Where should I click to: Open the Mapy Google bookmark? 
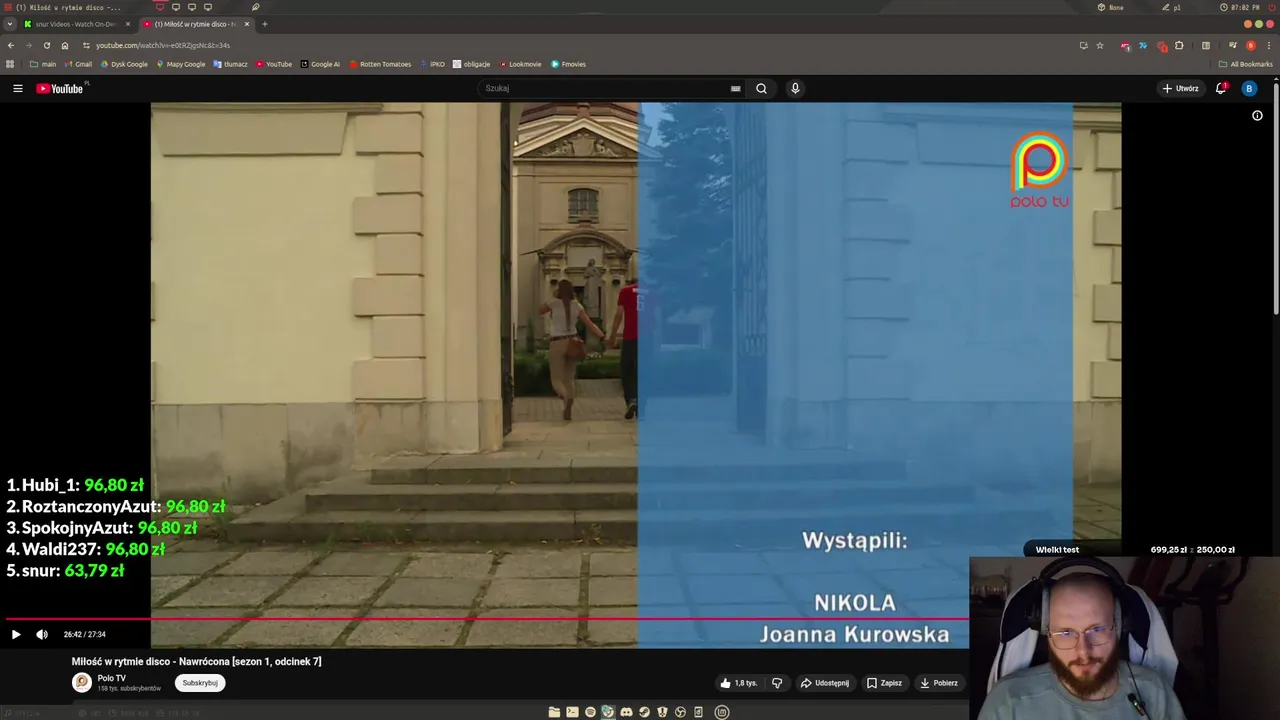(181, 64)
